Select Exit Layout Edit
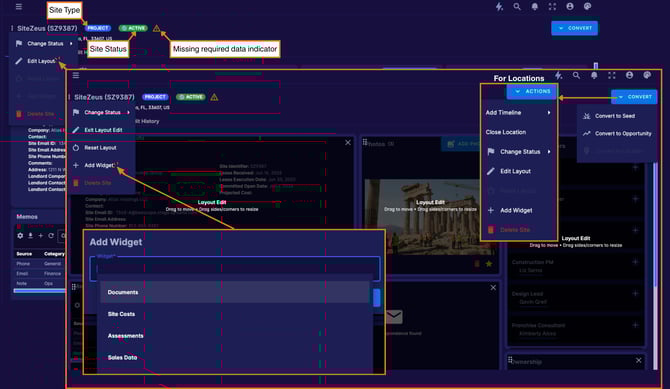 (x=102, y=130)
